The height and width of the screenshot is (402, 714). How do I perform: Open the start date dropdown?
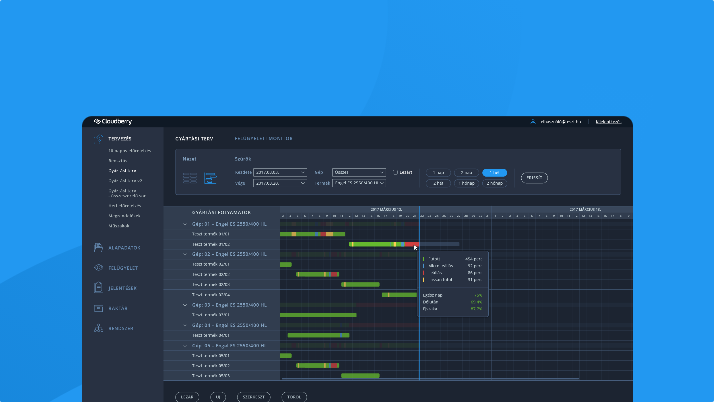pos(279,172)
